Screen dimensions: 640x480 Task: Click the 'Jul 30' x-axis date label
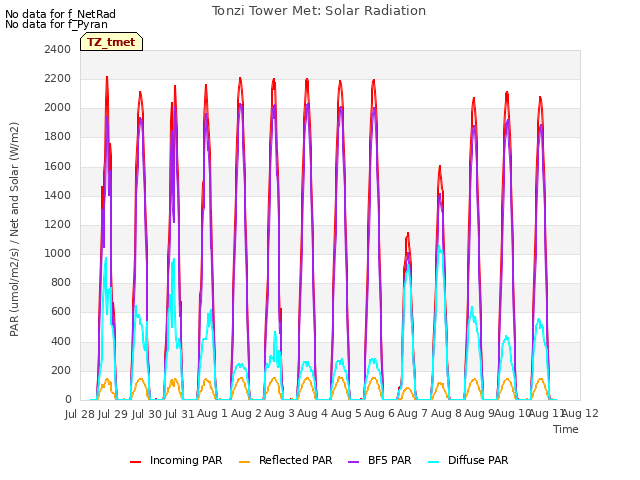point(146,414)
